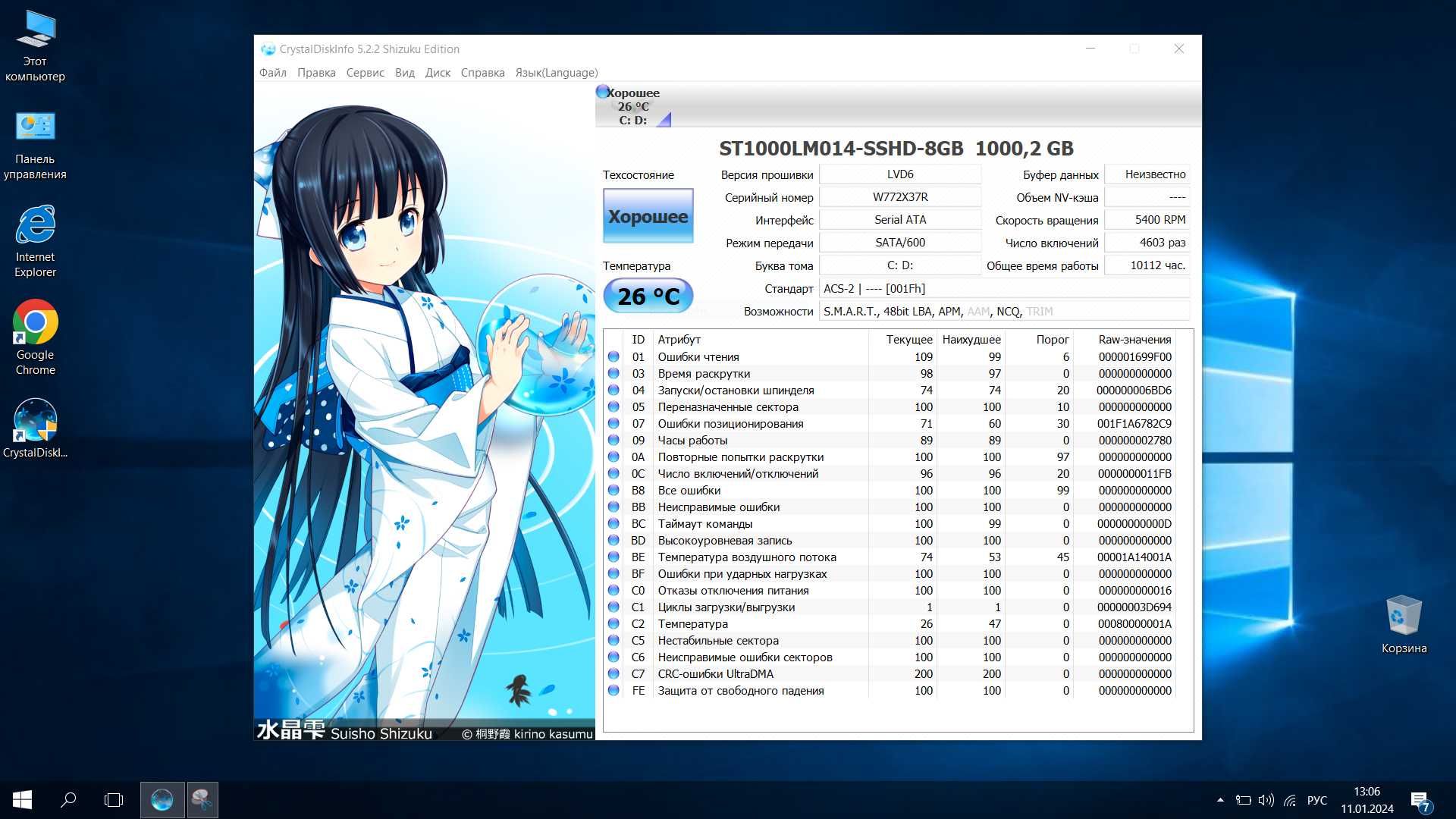Click the serial number field W772X37R
Viewport: 1456px width, 819px height.
(900, 197)
